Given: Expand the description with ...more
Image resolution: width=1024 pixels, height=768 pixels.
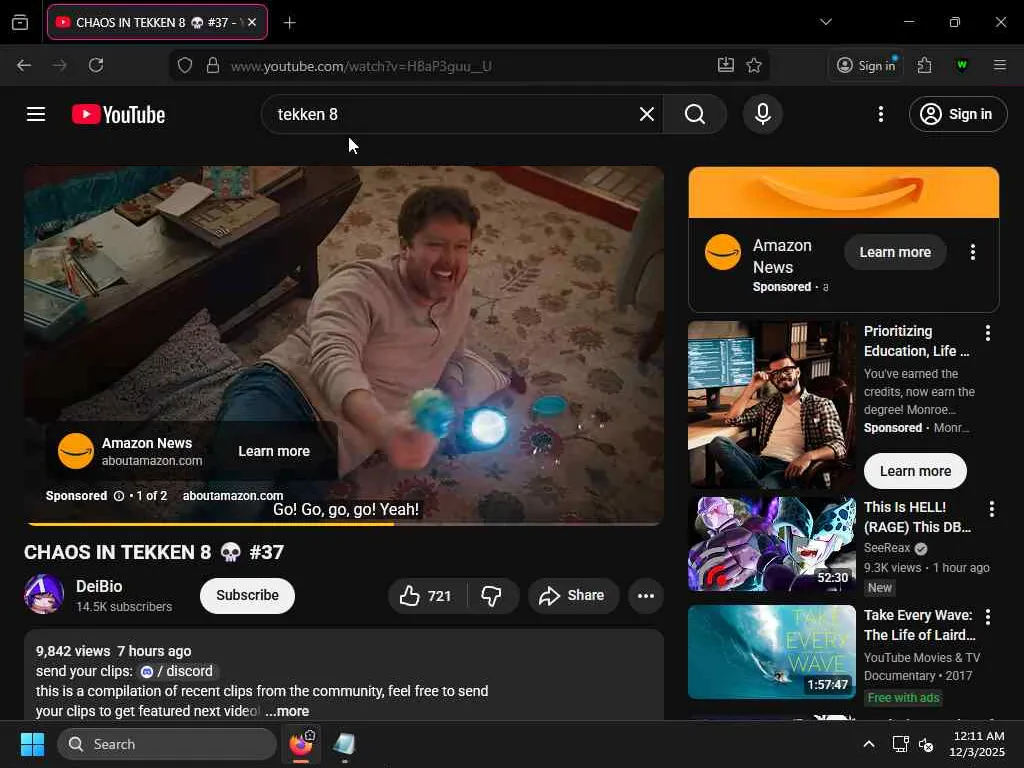Looking at the screenshot, I should tap(287, 711).
